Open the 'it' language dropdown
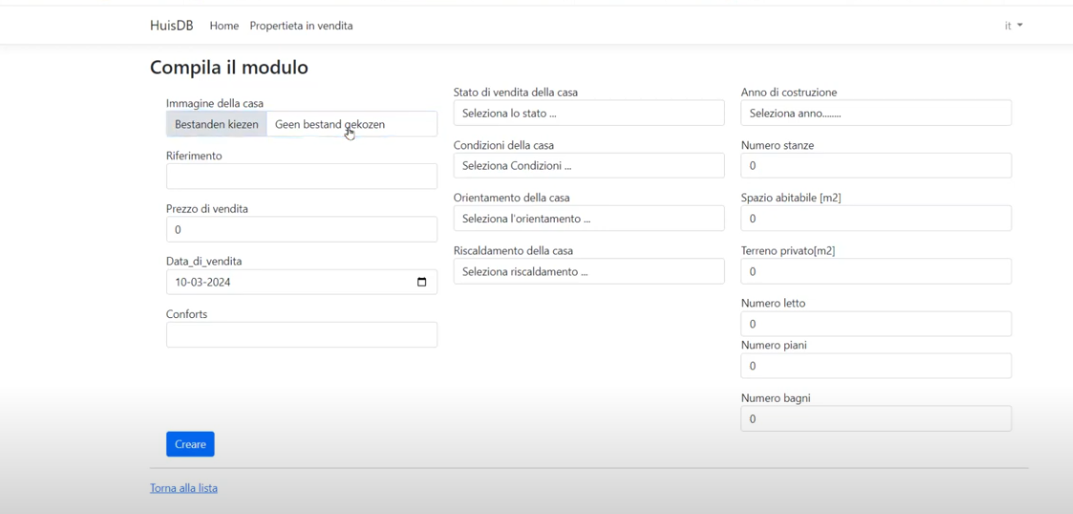The width and height of the screenshot is (1073, 514). click(x=1013, y=25)
